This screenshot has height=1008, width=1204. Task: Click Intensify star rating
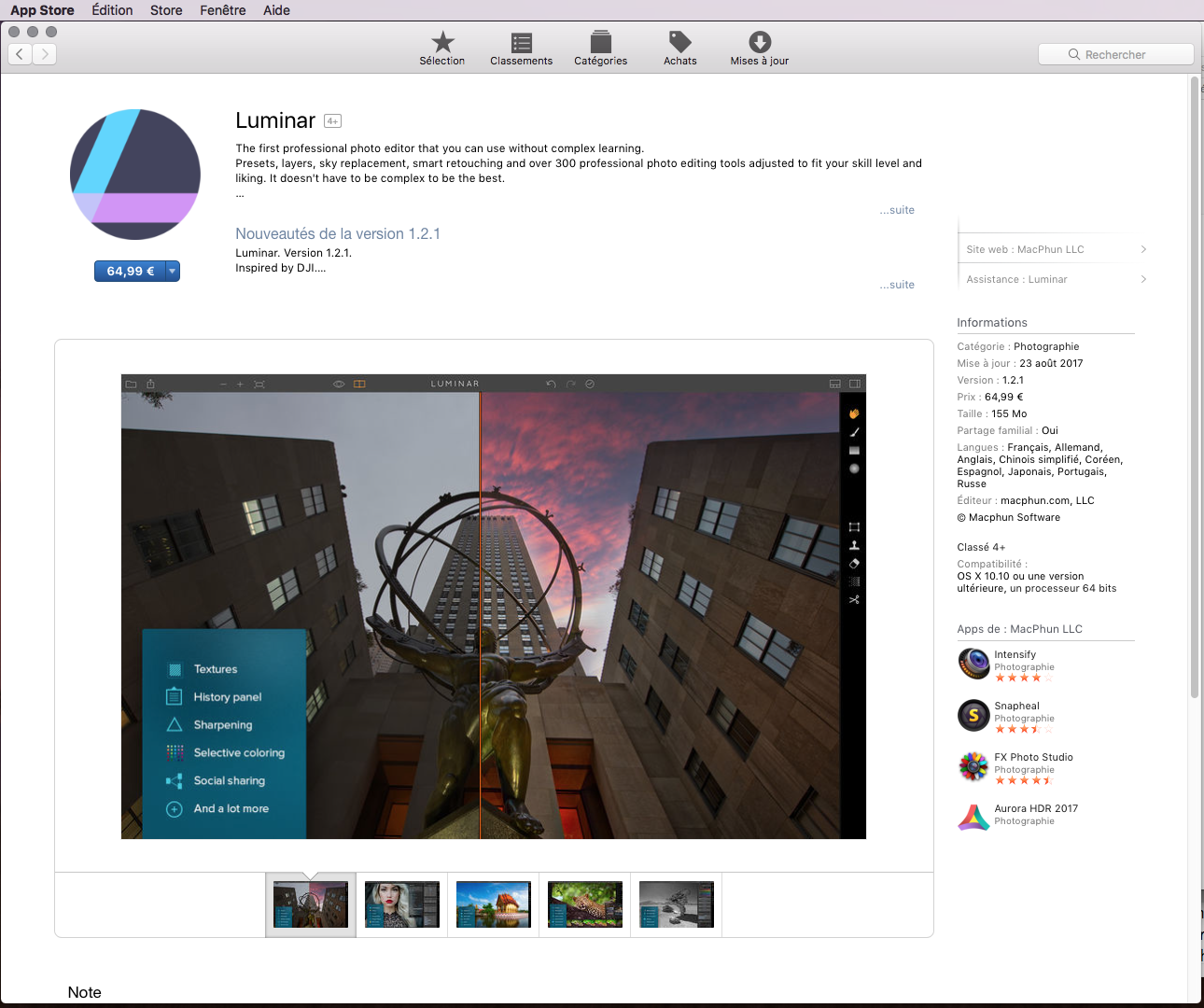[1024, 678]
